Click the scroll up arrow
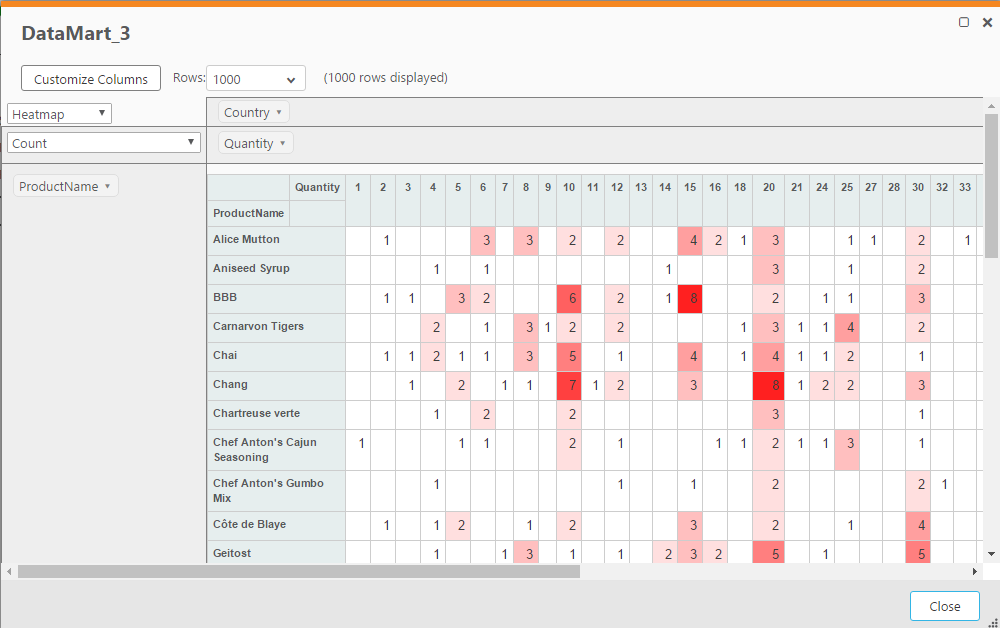Screen dimensions: 1000x628 991,106
